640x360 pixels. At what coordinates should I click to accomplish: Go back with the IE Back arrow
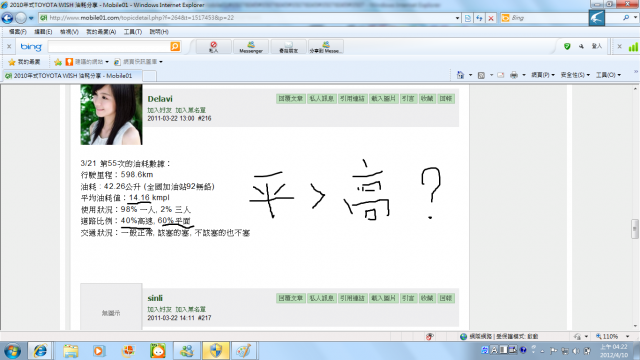(x=7, y=18)
